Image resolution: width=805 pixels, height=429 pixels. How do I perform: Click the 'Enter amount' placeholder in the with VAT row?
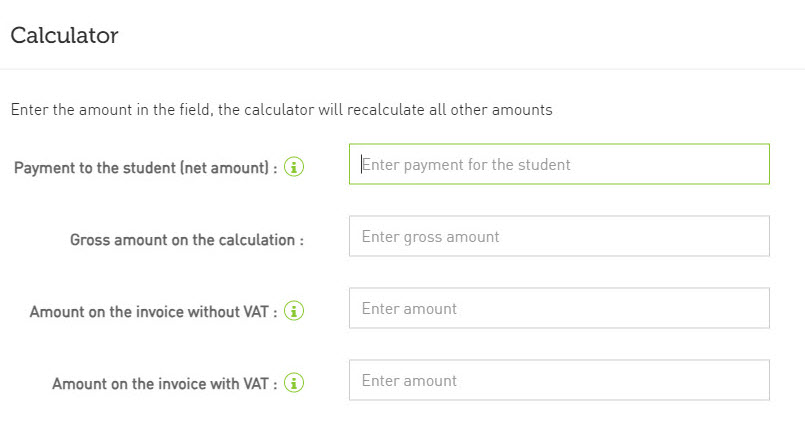409,380
